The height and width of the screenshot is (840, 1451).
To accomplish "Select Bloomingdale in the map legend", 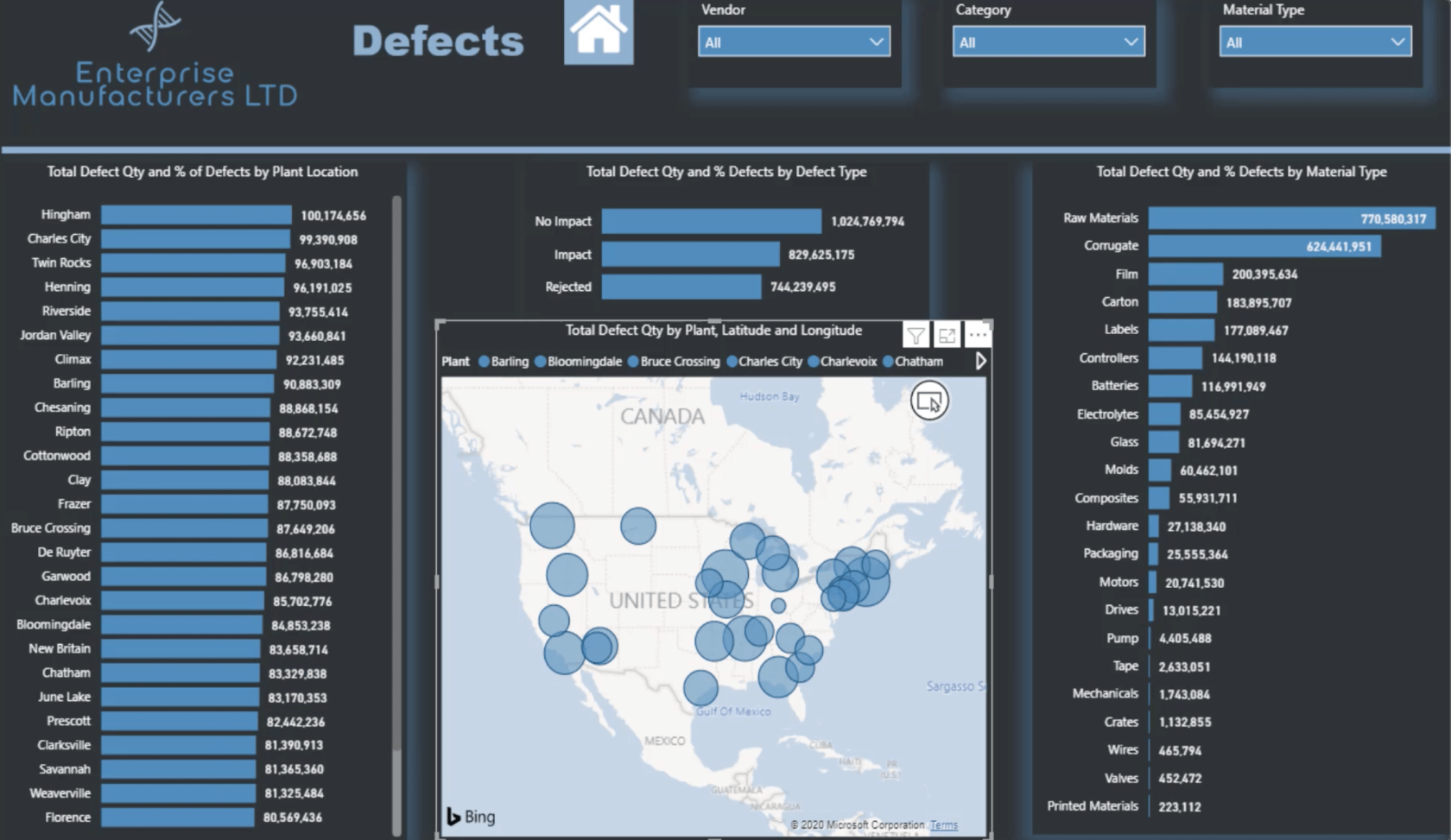I will pos(578,362).
